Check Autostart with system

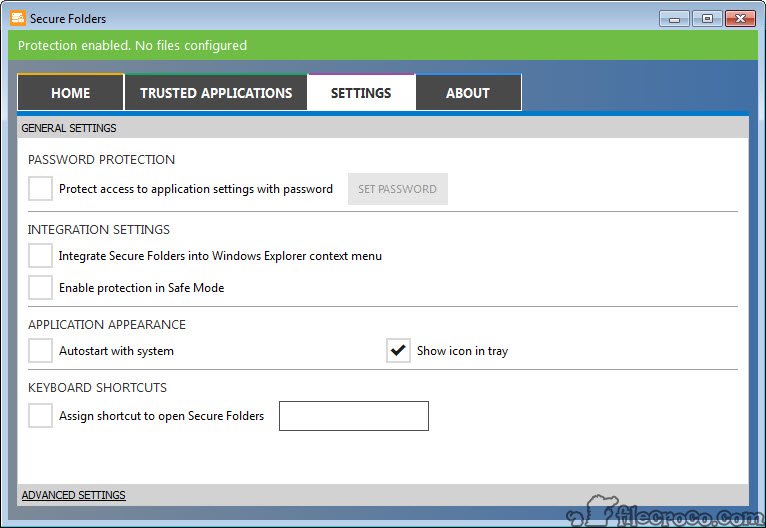(40, 351)
